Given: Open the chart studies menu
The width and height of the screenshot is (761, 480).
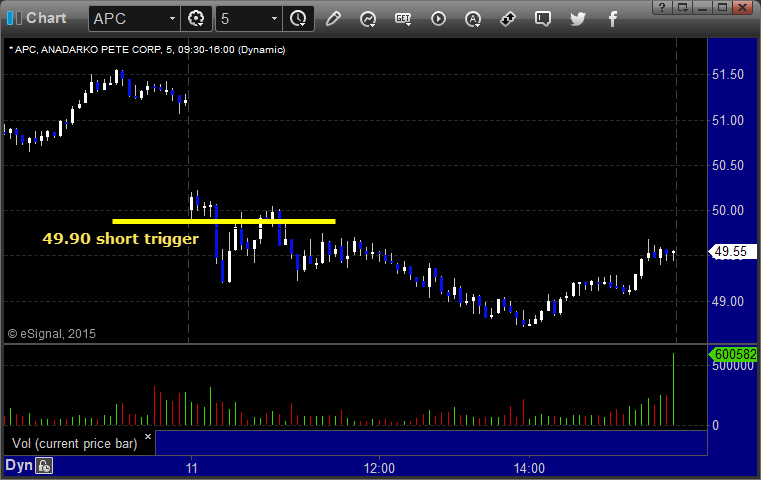Looking at the screenshot, I should pyautogui.click(x=368, y=19).
